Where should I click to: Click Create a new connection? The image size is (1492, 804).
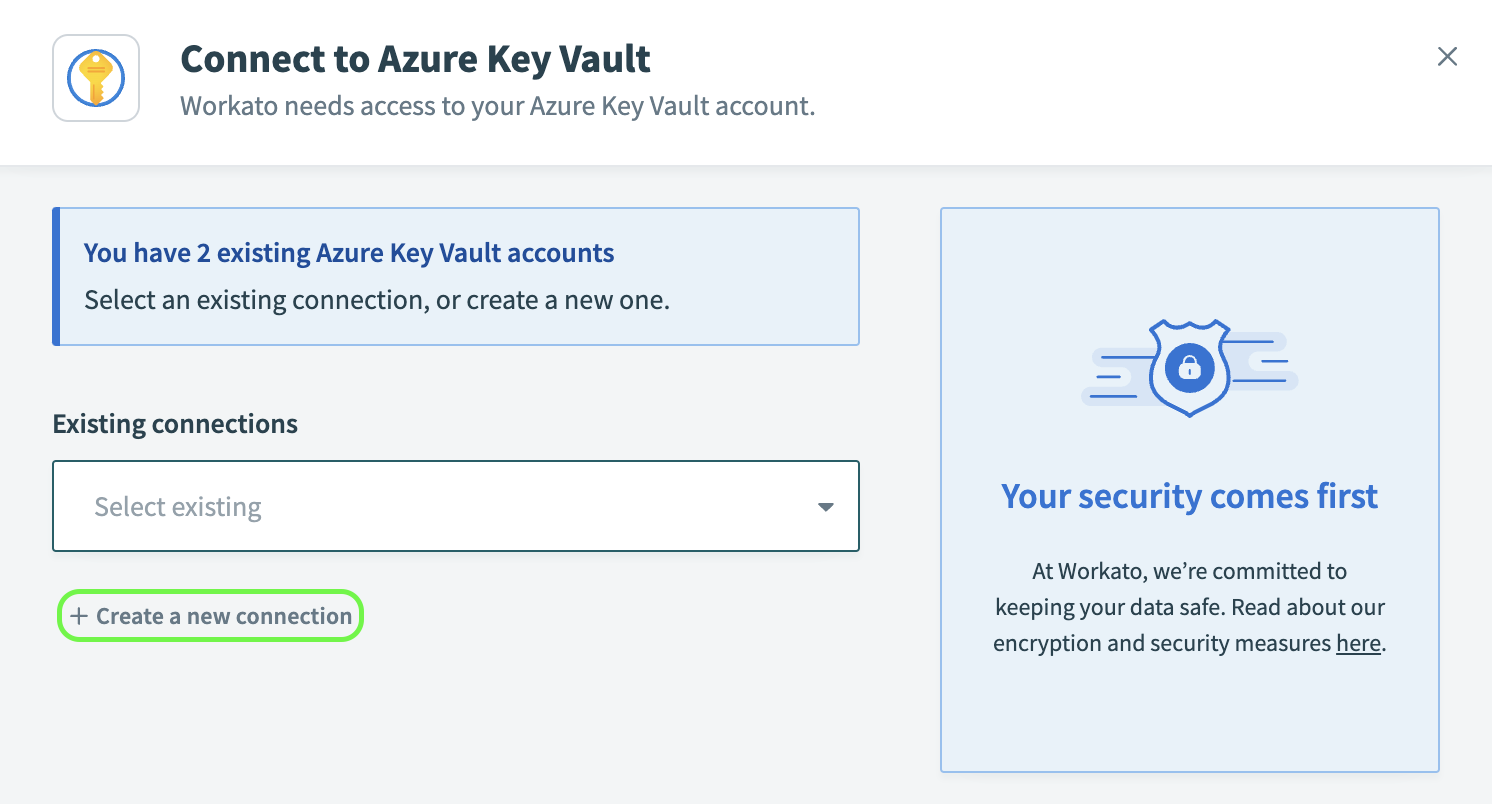(x=210, y=615)
